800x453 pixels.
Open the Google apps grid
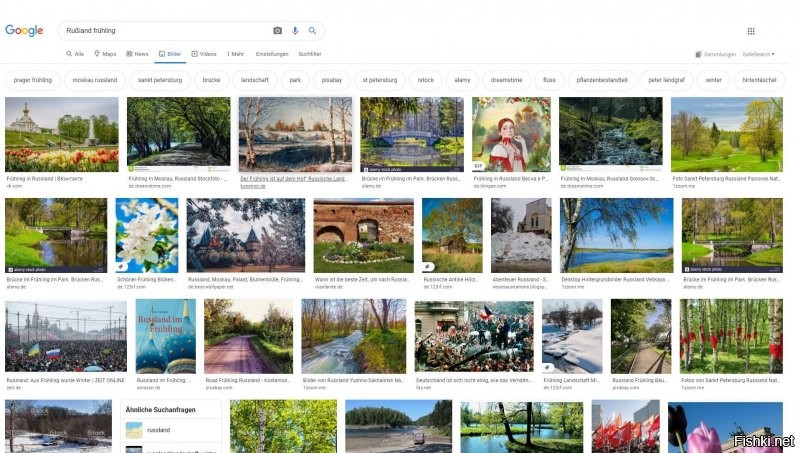[751, 31]
